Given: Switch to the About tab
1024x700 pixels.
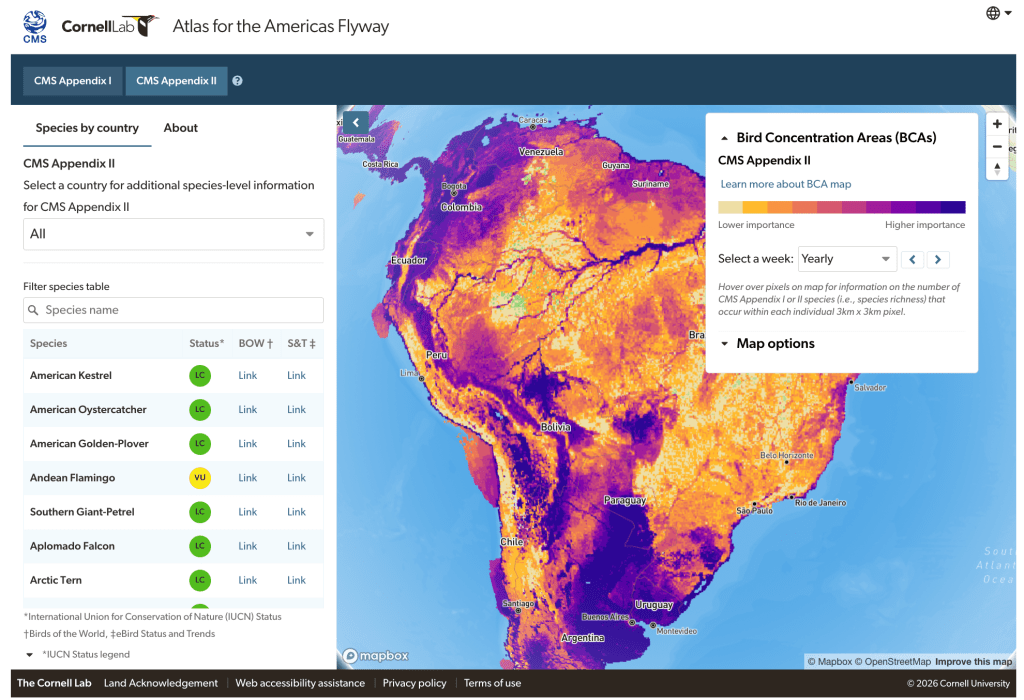Looking at the screenshot, I should tap(181, 128).
